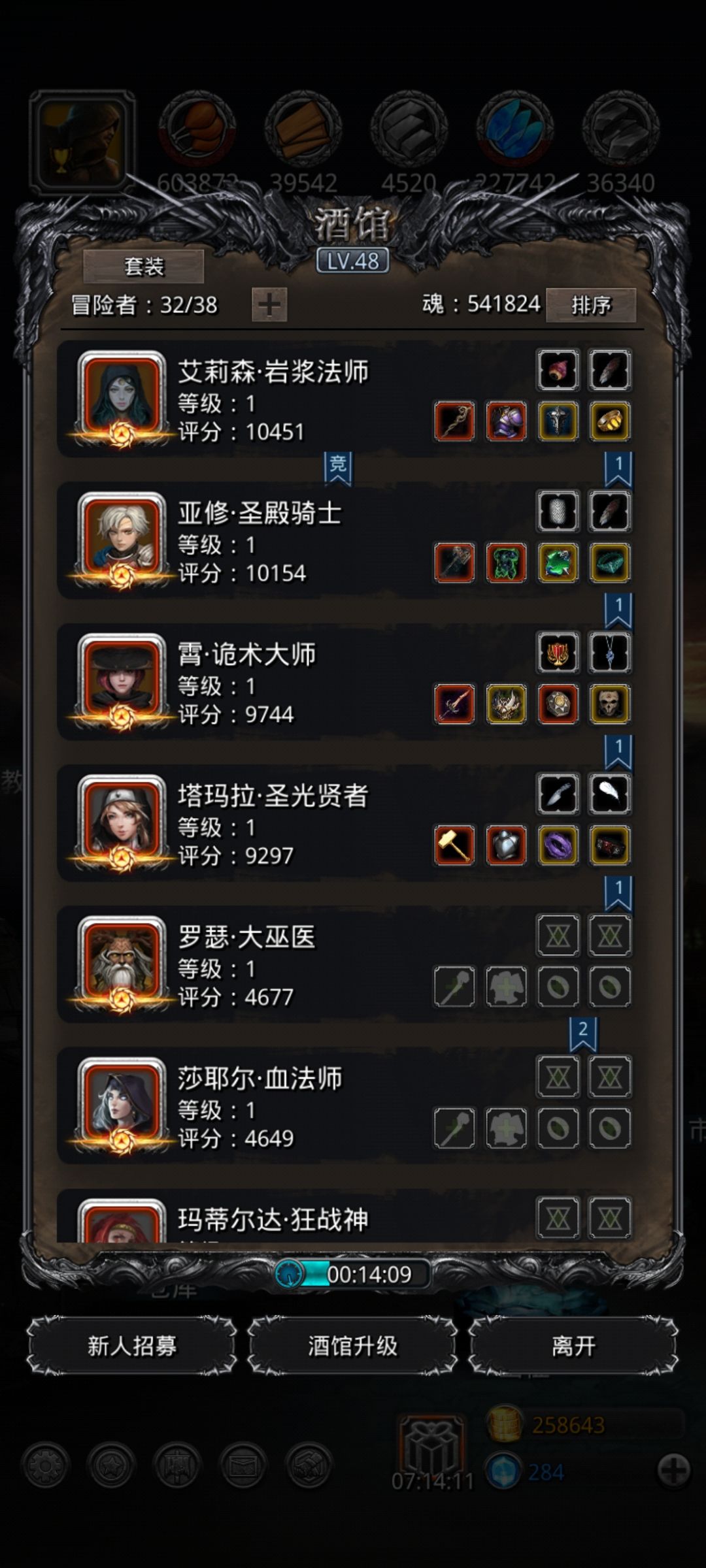706x1568 pixels.
Task: Open the 排序 sort options
Action: (x=591, y=304)
